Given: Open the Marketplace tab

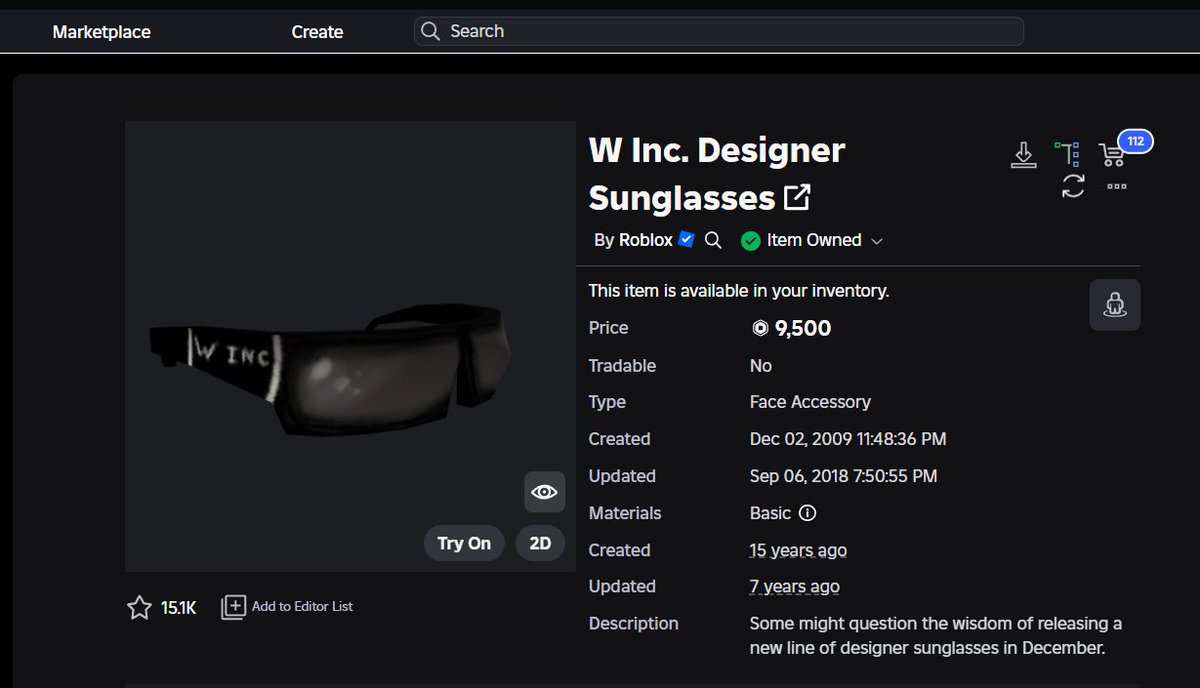Looking at the screenshot, I should click(101, 32).
